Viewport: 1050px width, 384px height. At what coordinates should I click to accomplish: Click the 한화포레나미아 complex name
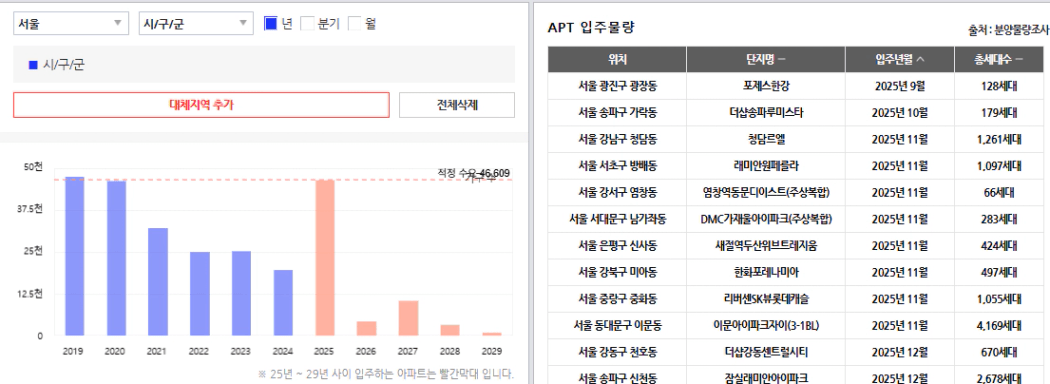[x=766, y=272]
